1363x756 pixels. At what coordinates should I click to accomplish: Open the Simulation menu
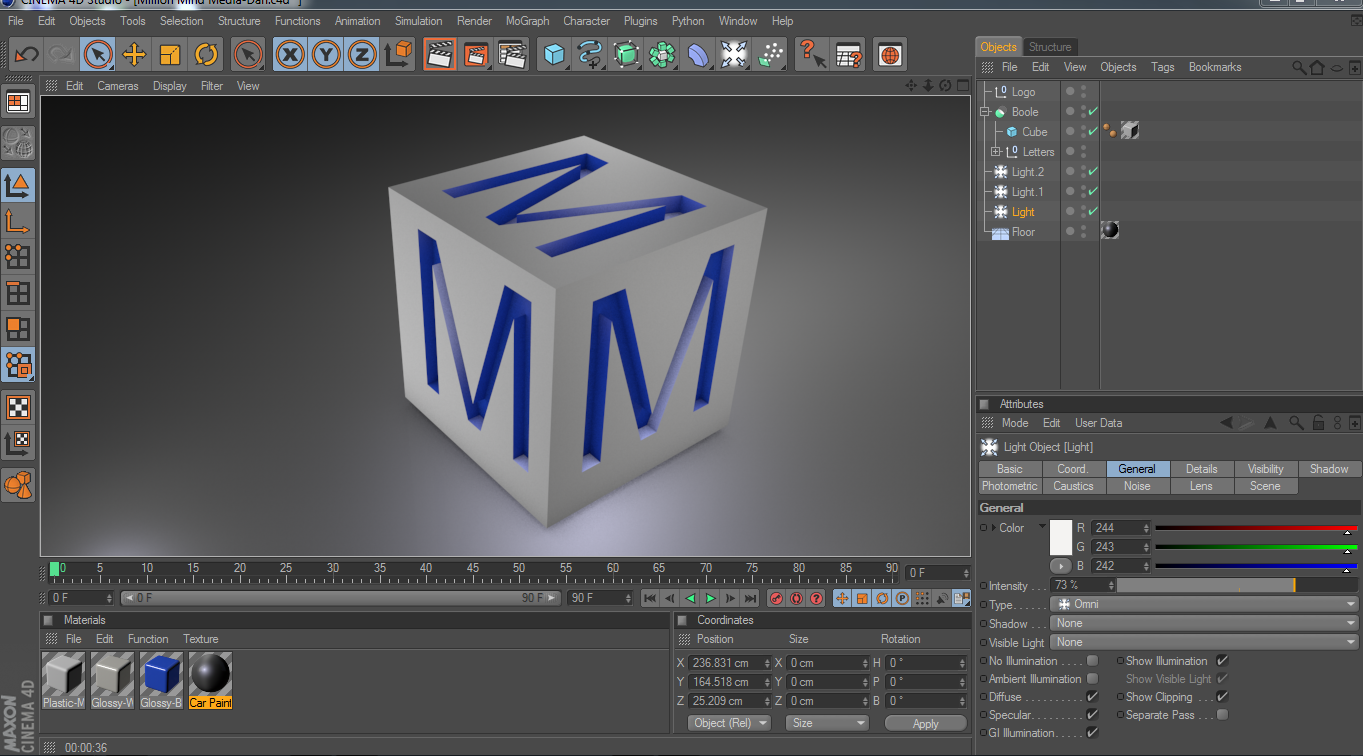point(418,21)
